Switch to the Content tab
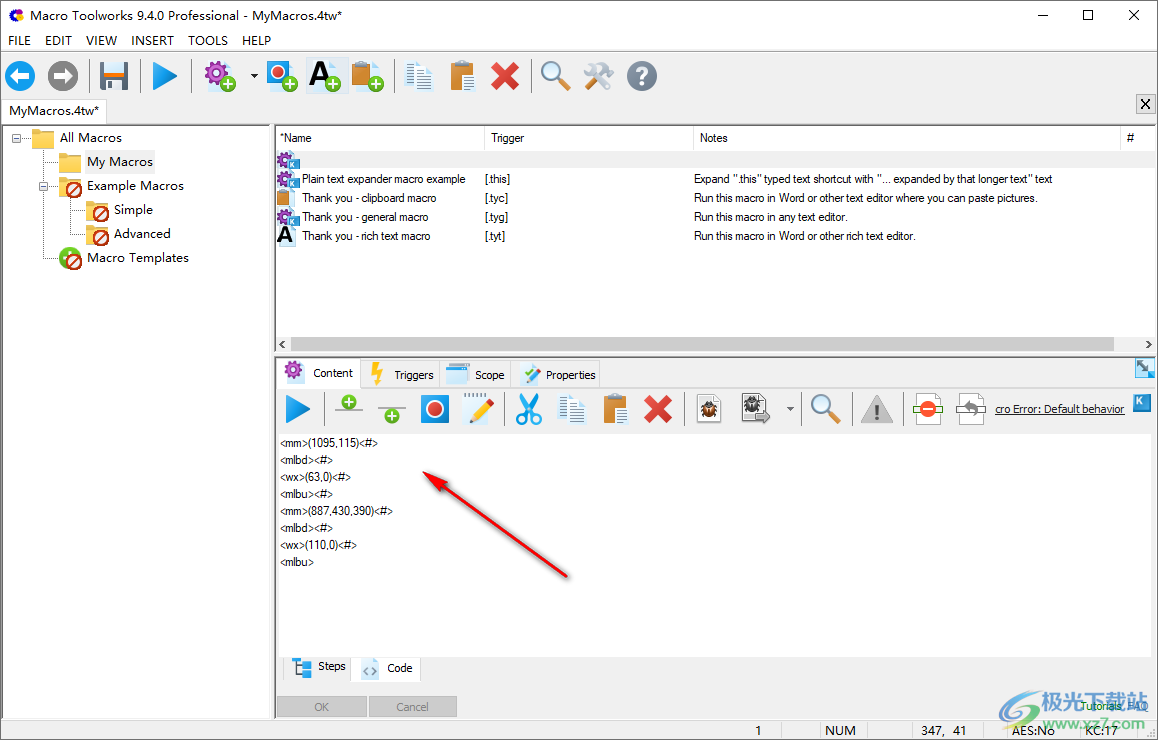Image resolution: width=1158 pixels, height=740 pixels. click(318, 373)
